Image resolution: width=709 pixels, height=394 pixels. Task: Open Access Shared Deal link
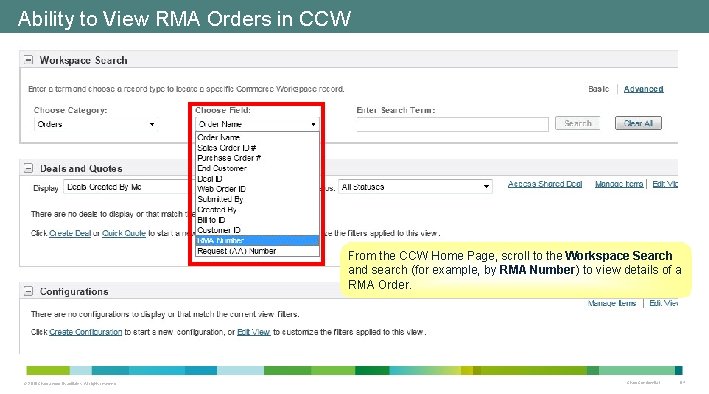click(x=544, y=184)
